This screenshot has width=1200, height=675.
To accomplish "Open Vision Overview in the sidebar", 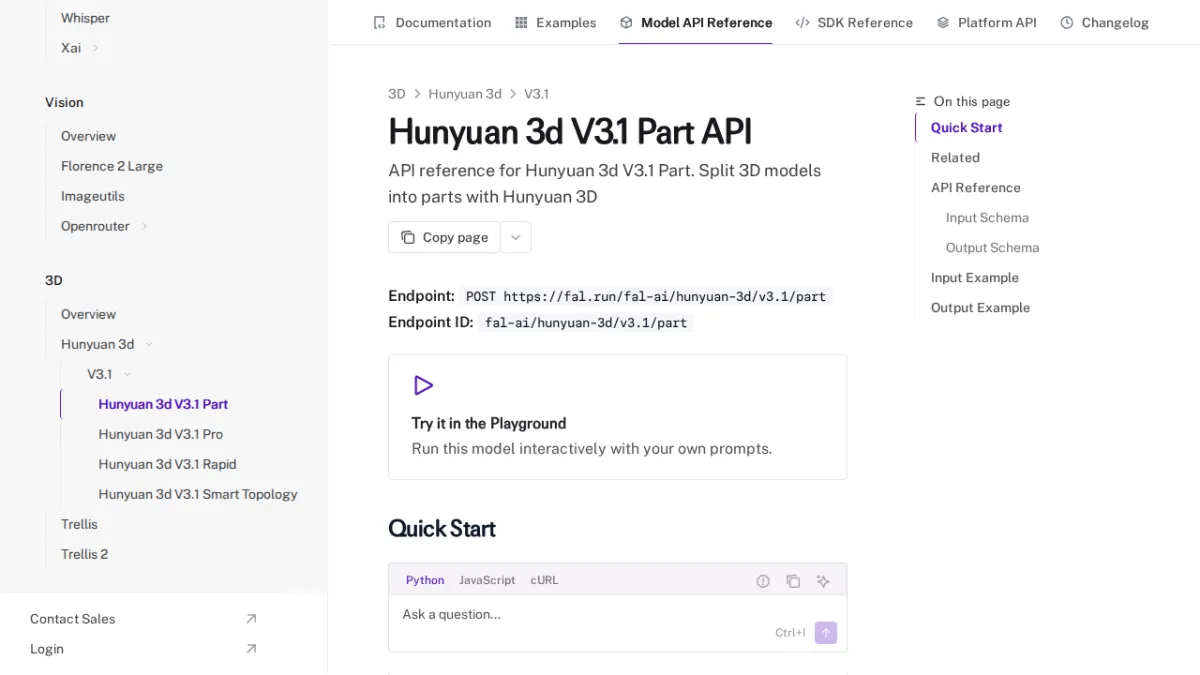I will [88, 136].
